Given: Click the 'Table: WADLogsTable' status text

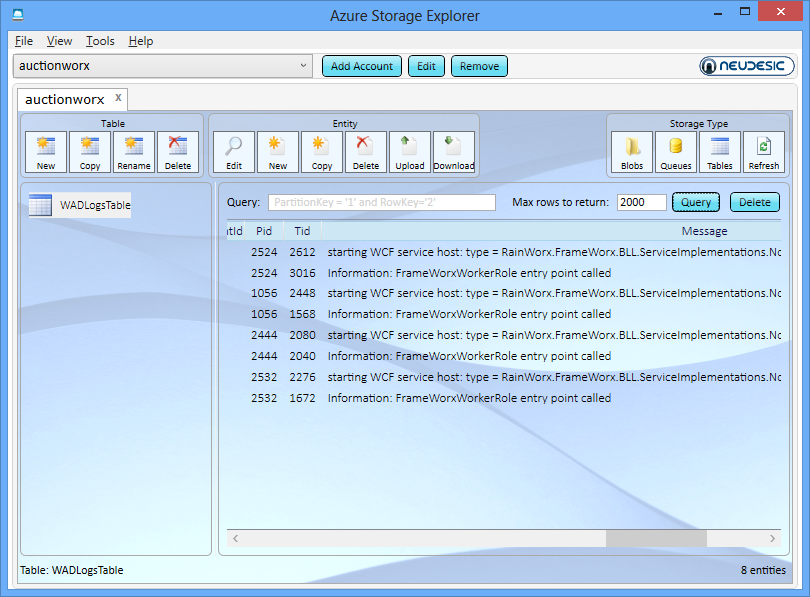Looking at the screenshot, I should (72, 570).
